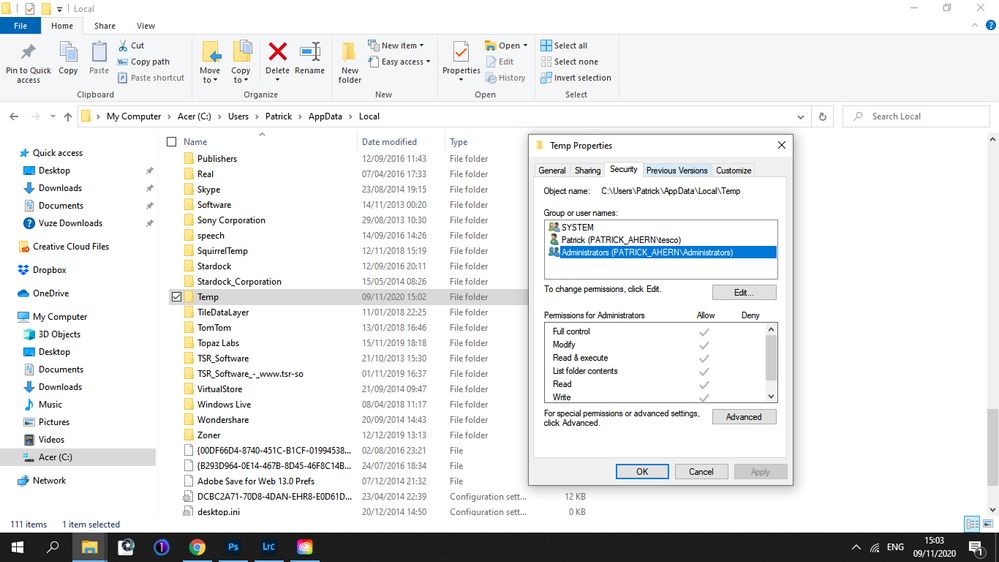This screenshot has height=562, width=999.
Task: Switch to the Share ribbon tab
Action: coord(104,25)
